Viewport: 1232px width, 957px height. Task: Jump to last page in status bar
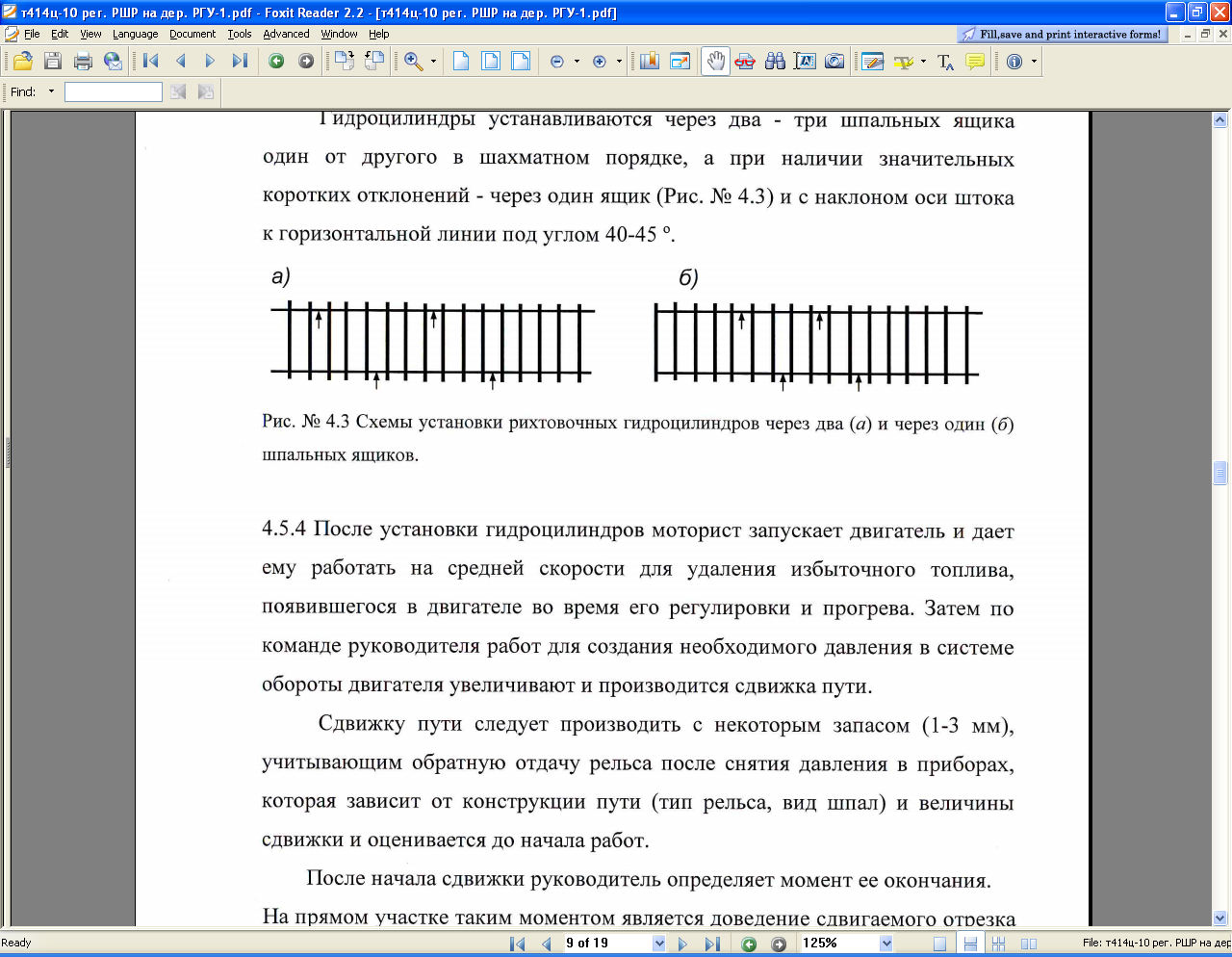pyautogui.click(x=712, y=944)
